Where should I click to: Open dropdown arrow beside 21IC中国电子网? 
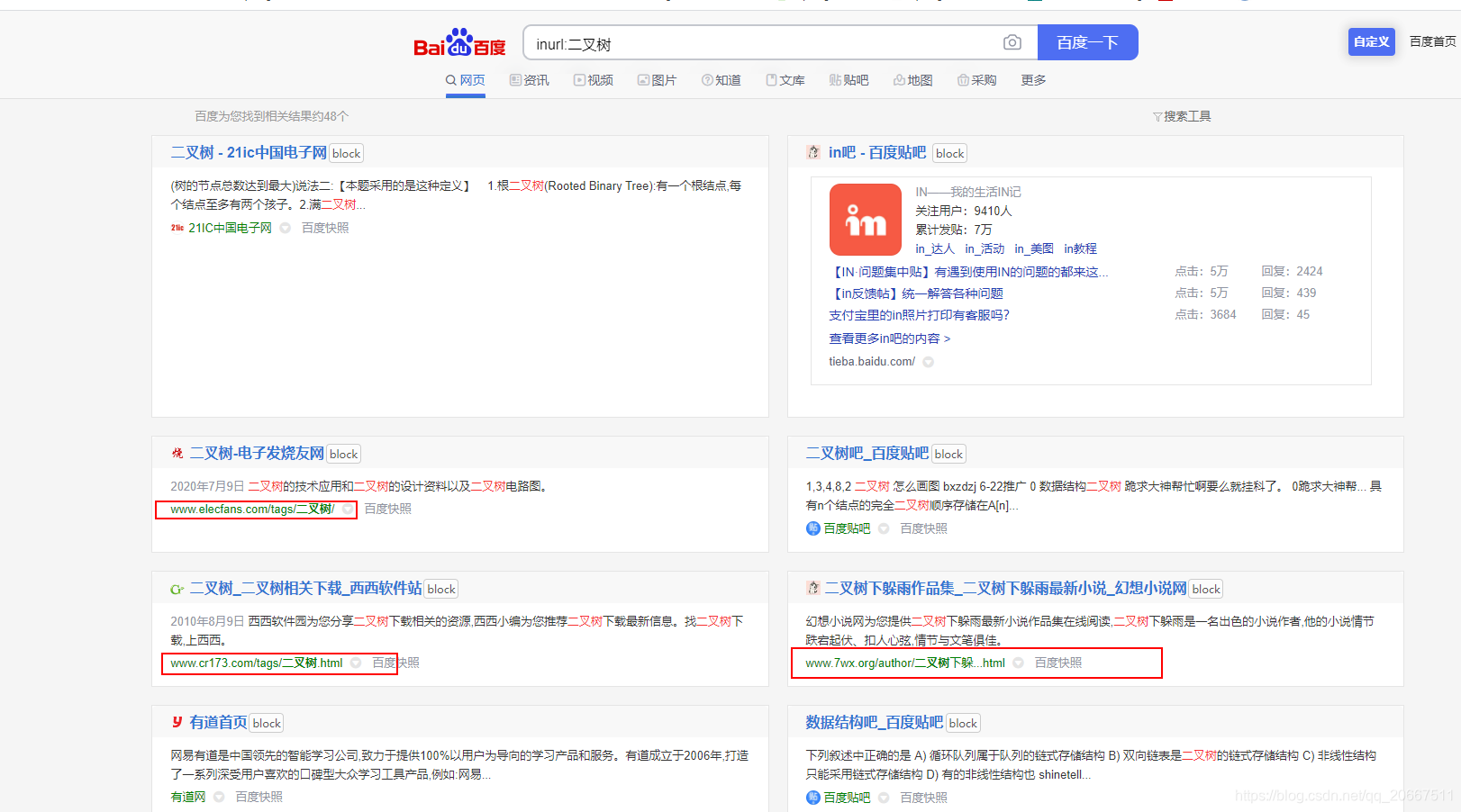pos(285,228)
